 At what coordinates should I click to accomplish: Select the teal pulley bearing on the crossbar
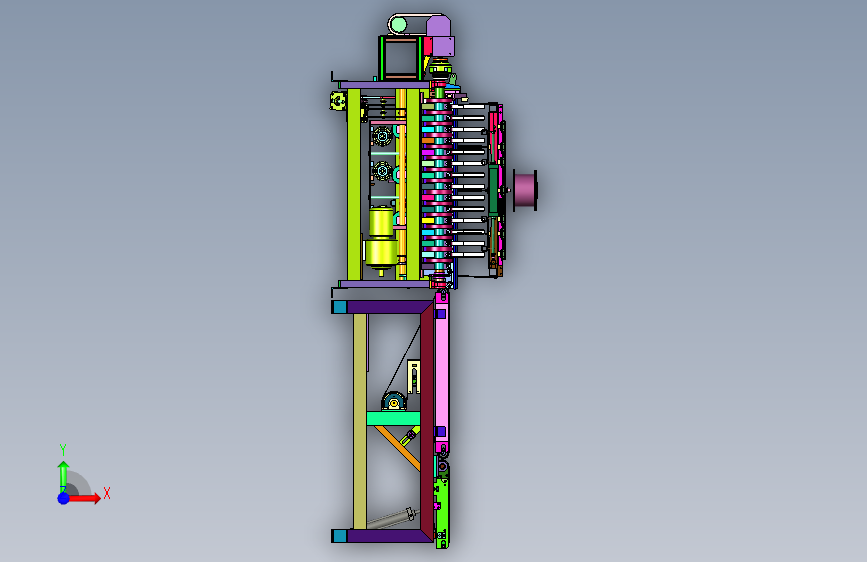pyautogui.click(x=394, y=401)
